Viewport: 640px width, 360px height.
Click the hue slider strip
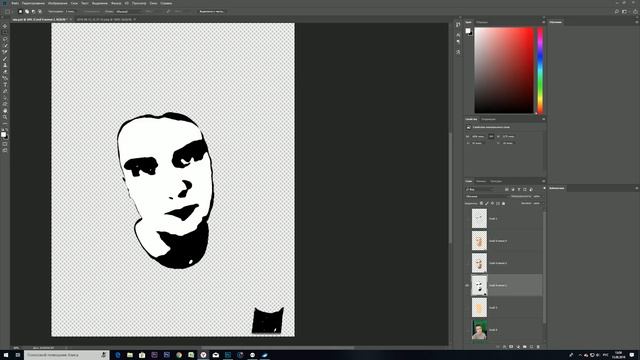tap(540, 70)
